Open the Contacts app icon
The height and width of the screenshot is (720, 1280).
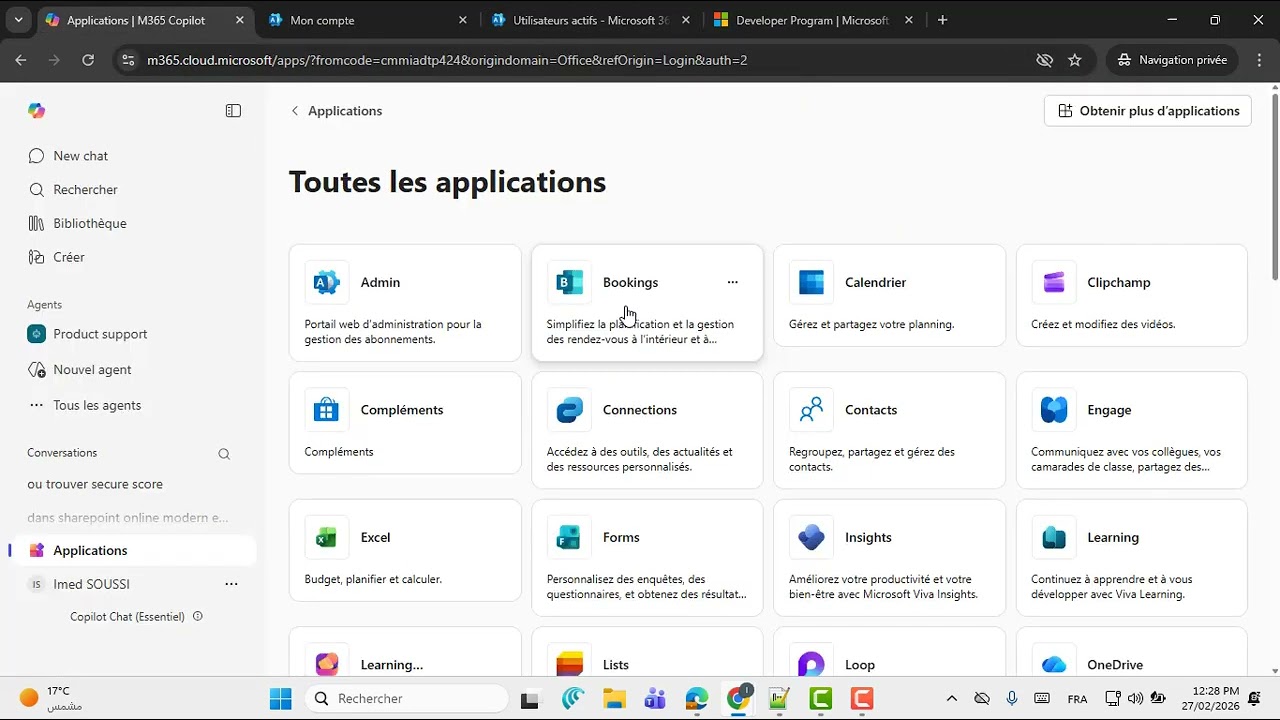(x=811, y=409)
